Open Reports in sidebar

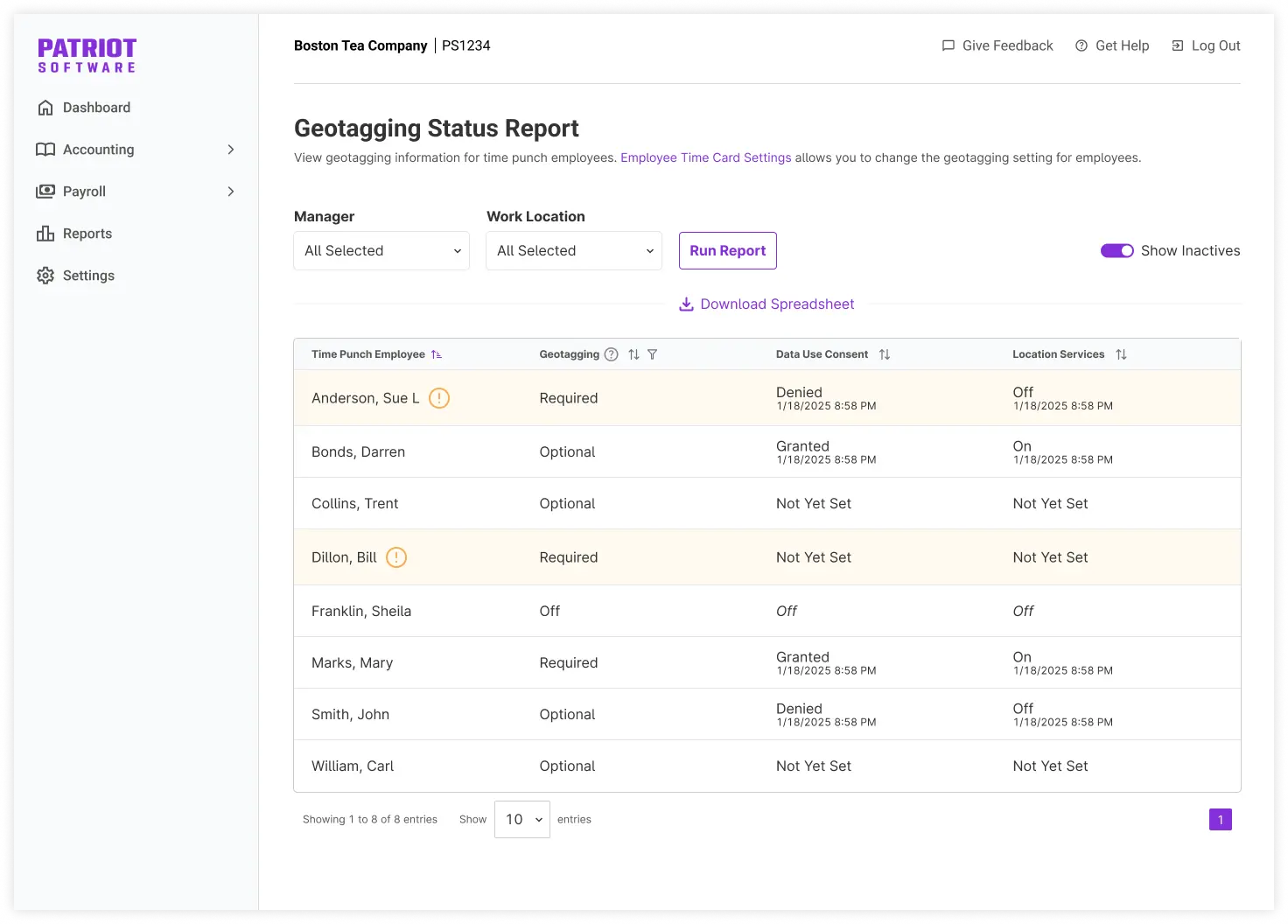click(87, 234)
